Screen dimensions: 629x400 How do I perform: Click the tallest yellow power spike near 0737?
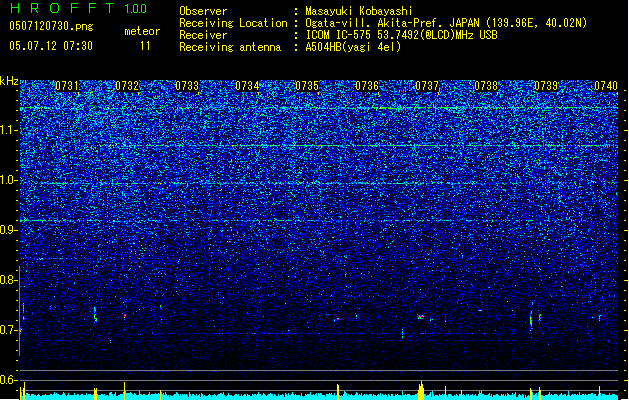pos(421,390)
